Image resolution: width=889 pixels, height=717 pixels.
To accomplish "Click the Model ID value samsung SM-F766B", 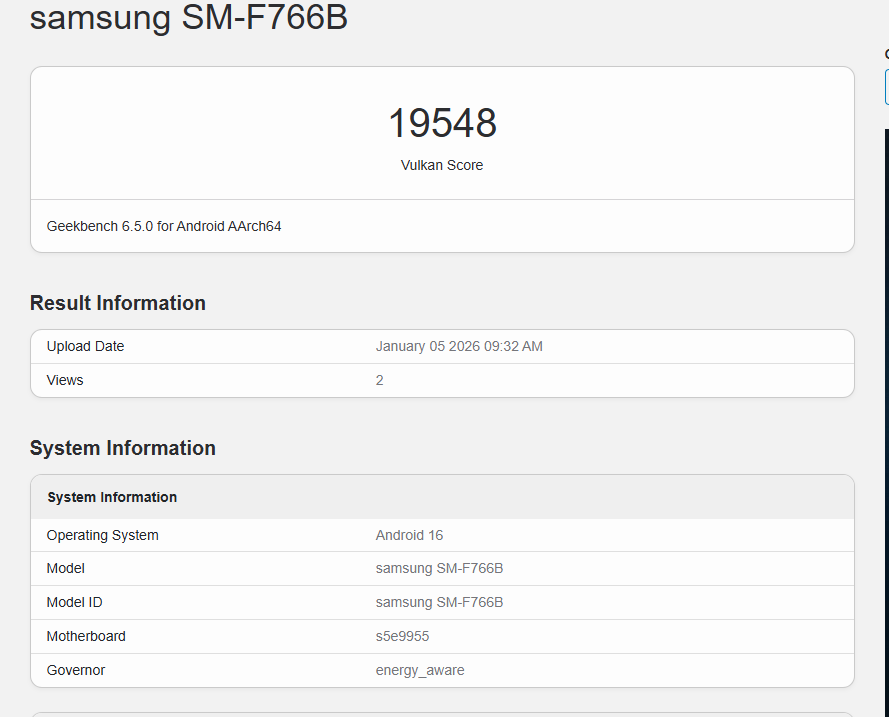I will pos(439,602).
